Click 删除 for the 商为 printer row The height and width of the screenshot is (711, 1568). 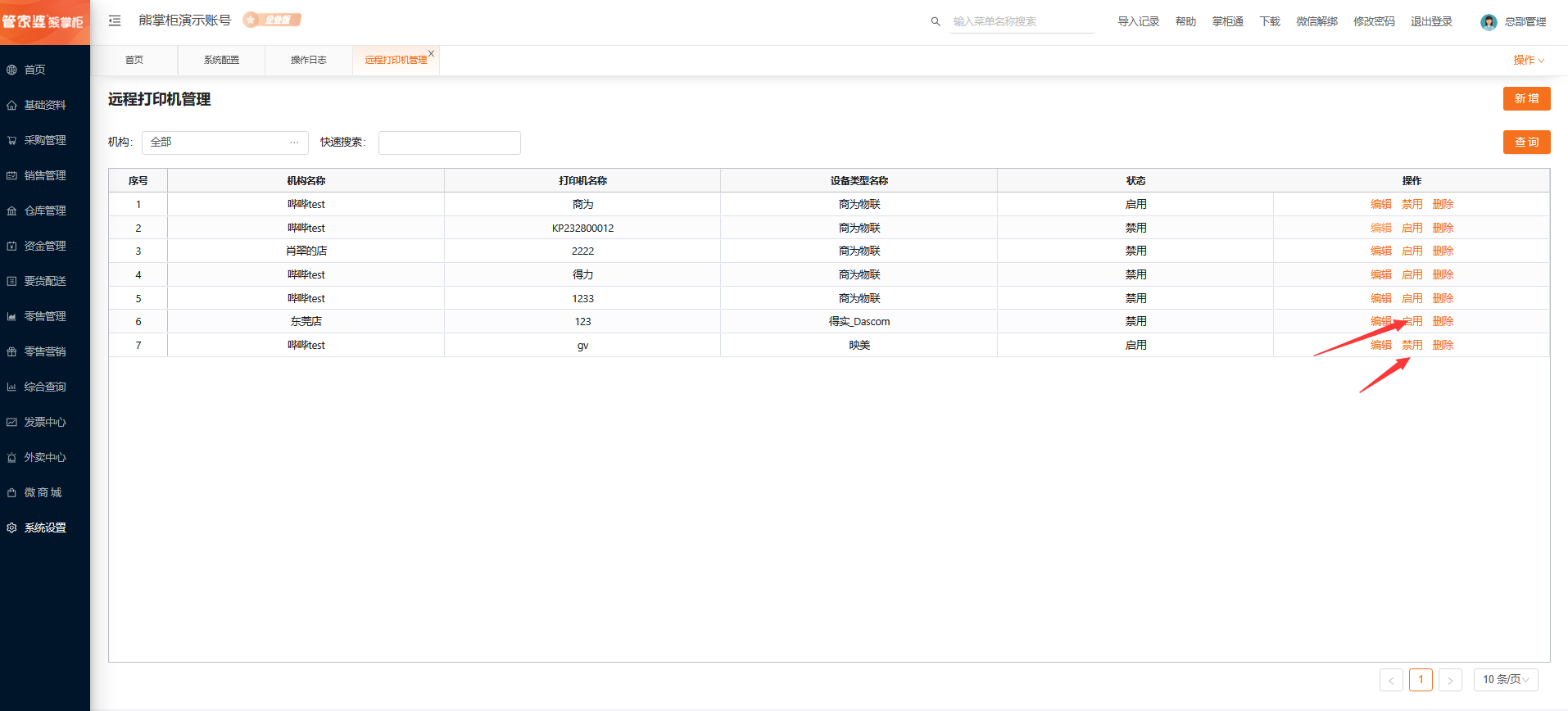point(1443,204)
